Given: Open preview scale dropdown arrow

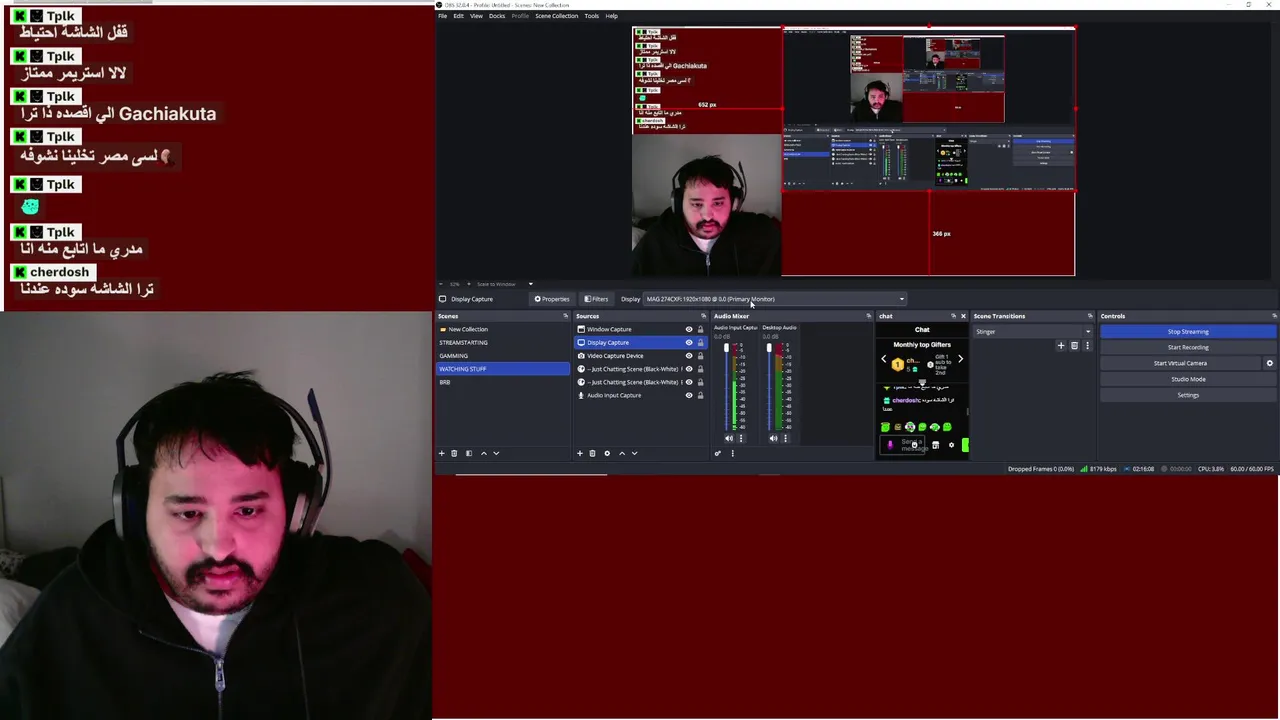Looking at the screenshot, I should click(x=530, y=284).
